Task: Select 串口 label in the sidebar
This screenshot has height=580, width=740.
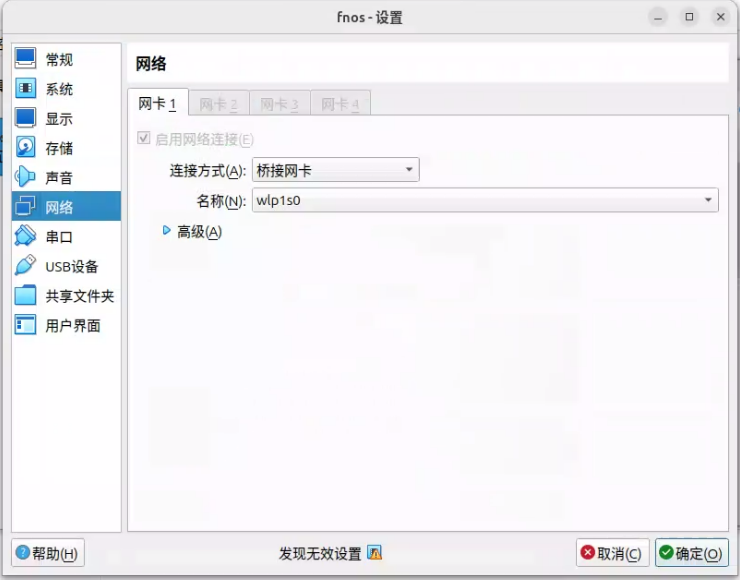Action: pos(59,236)
